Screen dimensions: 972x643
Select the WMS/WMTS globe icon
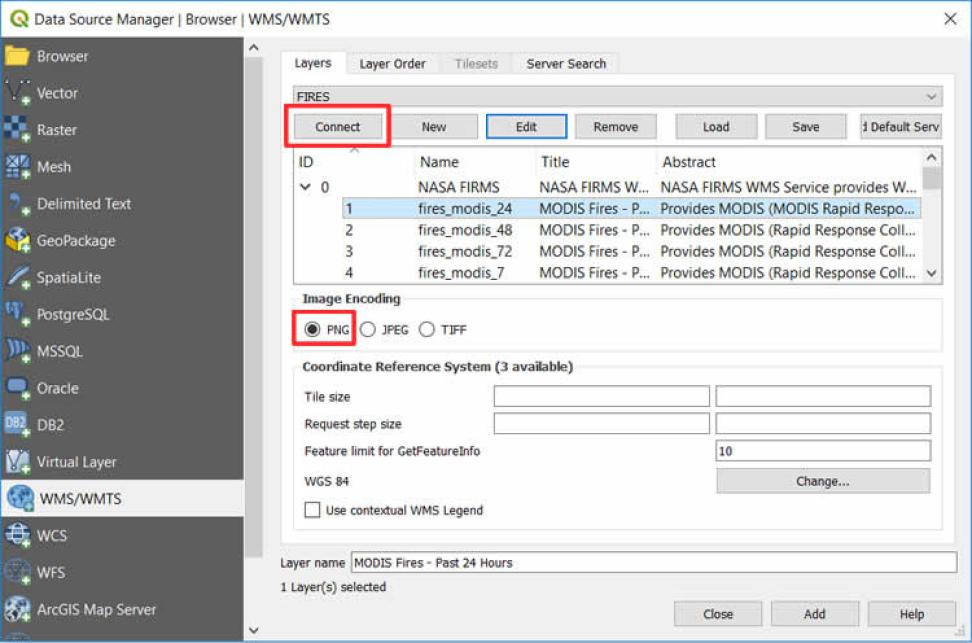coord(20,499)
